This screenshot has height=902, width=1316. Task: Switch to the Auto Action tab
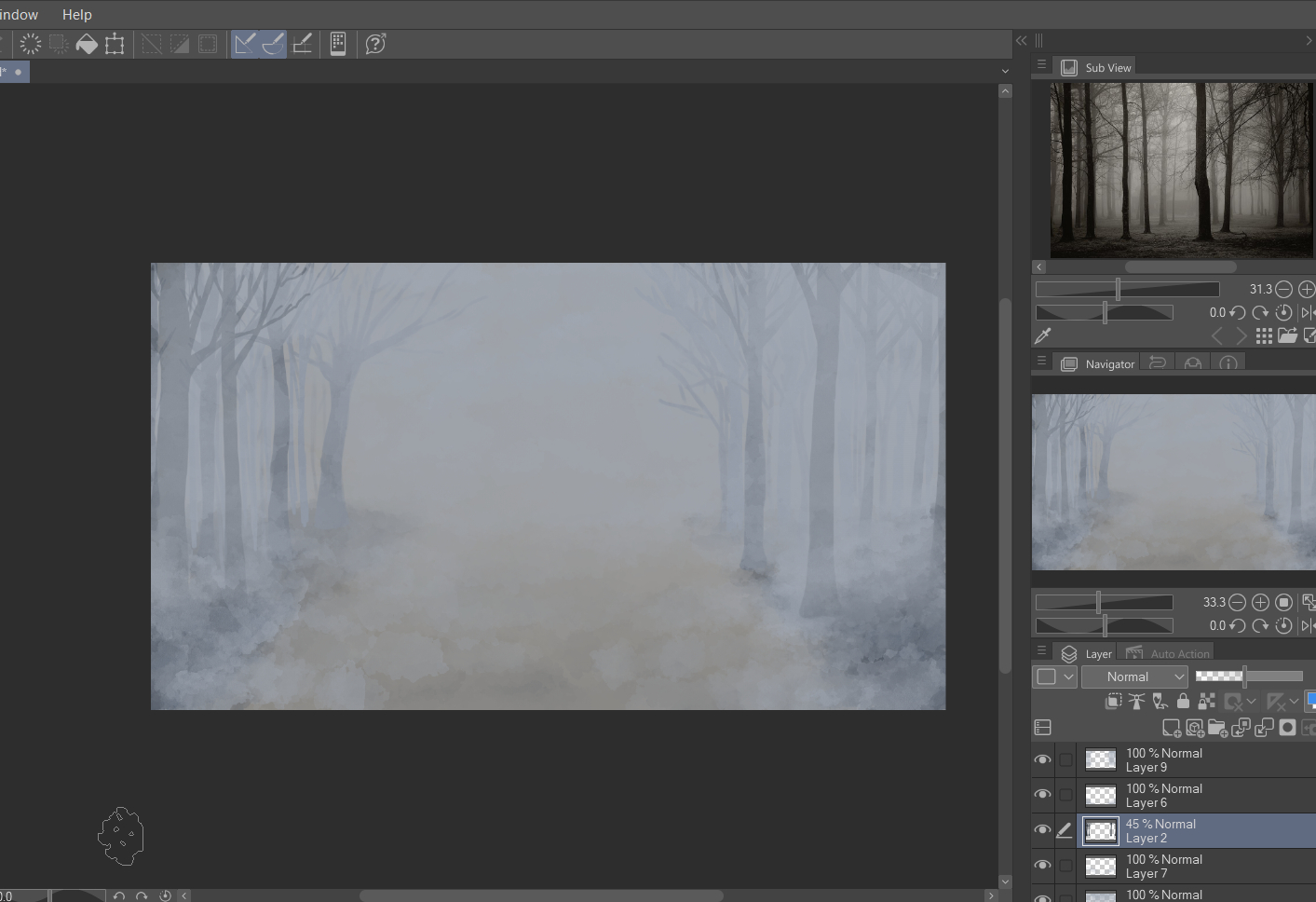coord(1169,653)
